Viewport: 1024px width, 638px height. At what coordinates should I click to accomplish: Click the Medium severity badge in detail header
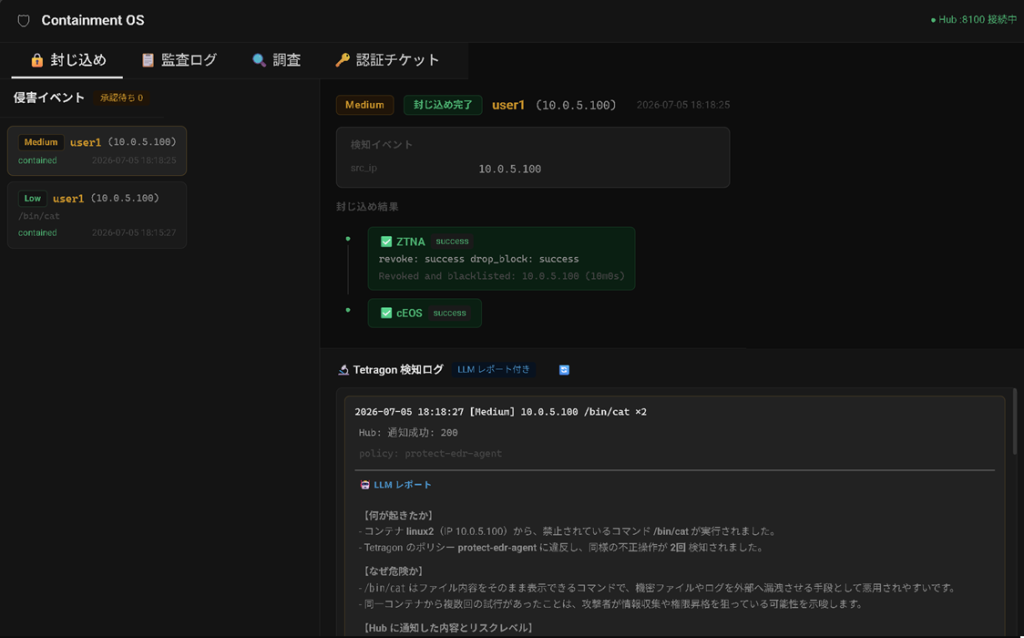(364, 105)
